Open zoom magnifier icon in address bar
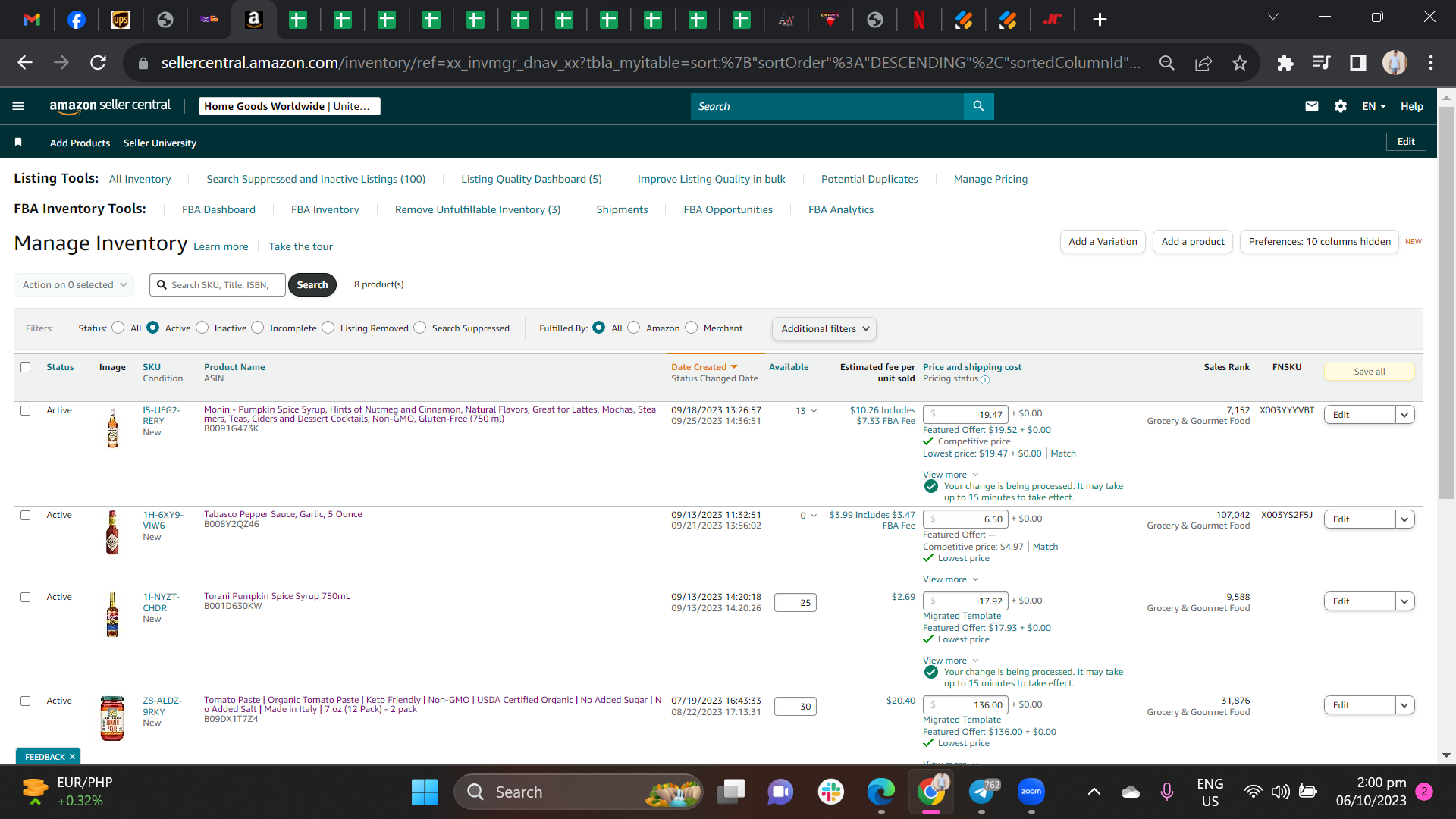Viewport: 1456px width, 819px height. click(1167, 63)
